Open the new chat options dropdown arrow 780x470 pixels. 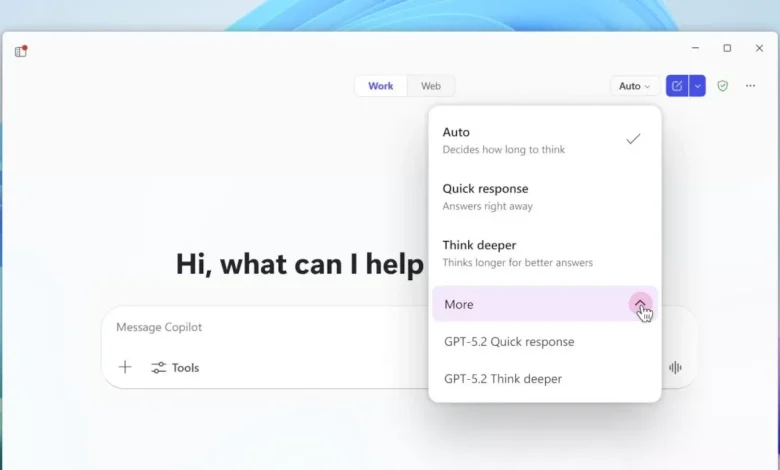697,86
